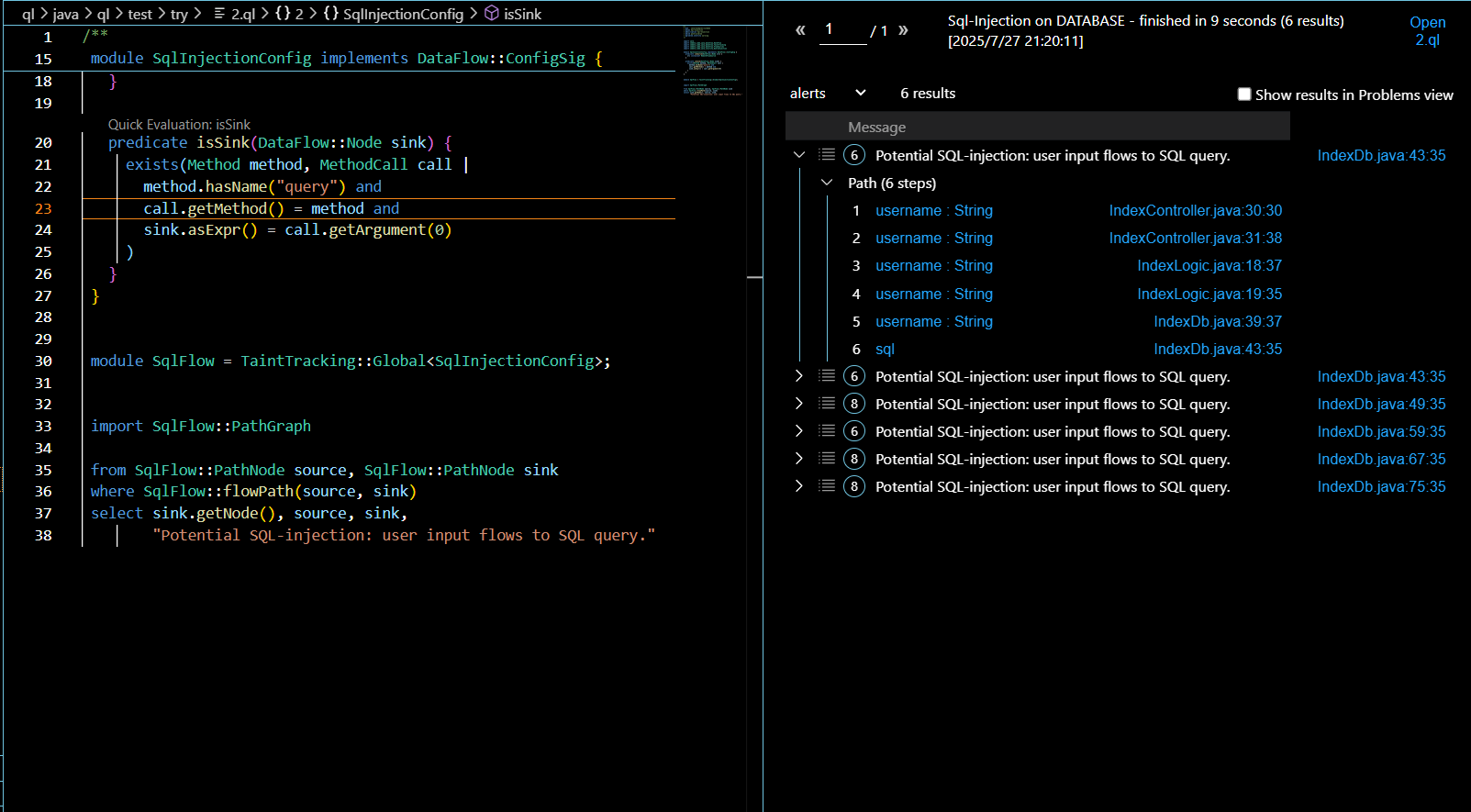
Task: Open IndexController.java:30:30 location link
Action: tap(1195, 210)
